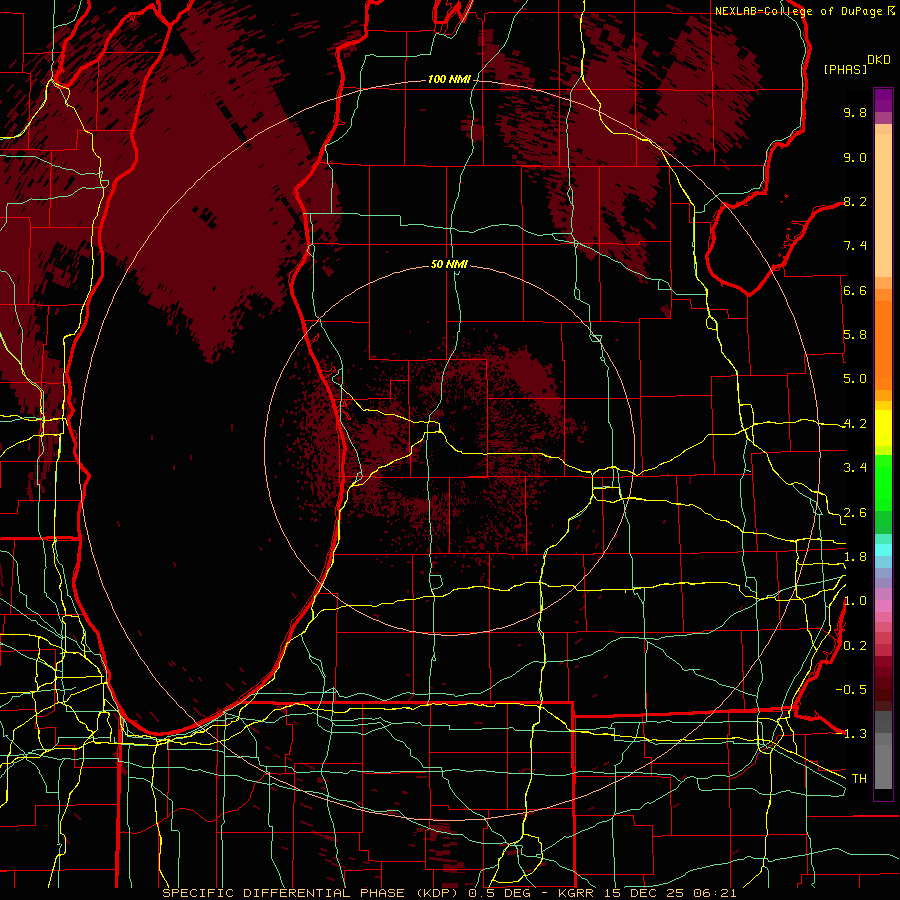Image resolution: width=900 pixels, height=900 pixels.
Task: Pick the pink band of the color scale
Action: tap(883, 606)
